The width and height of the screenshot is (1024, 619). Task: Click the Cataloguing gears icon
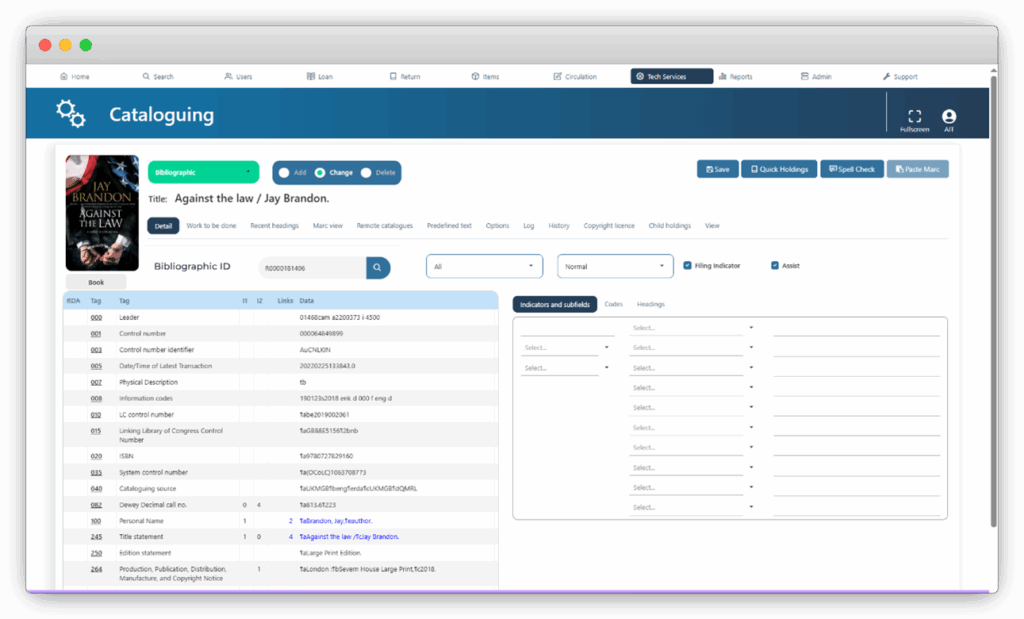(x=71, y=114)
